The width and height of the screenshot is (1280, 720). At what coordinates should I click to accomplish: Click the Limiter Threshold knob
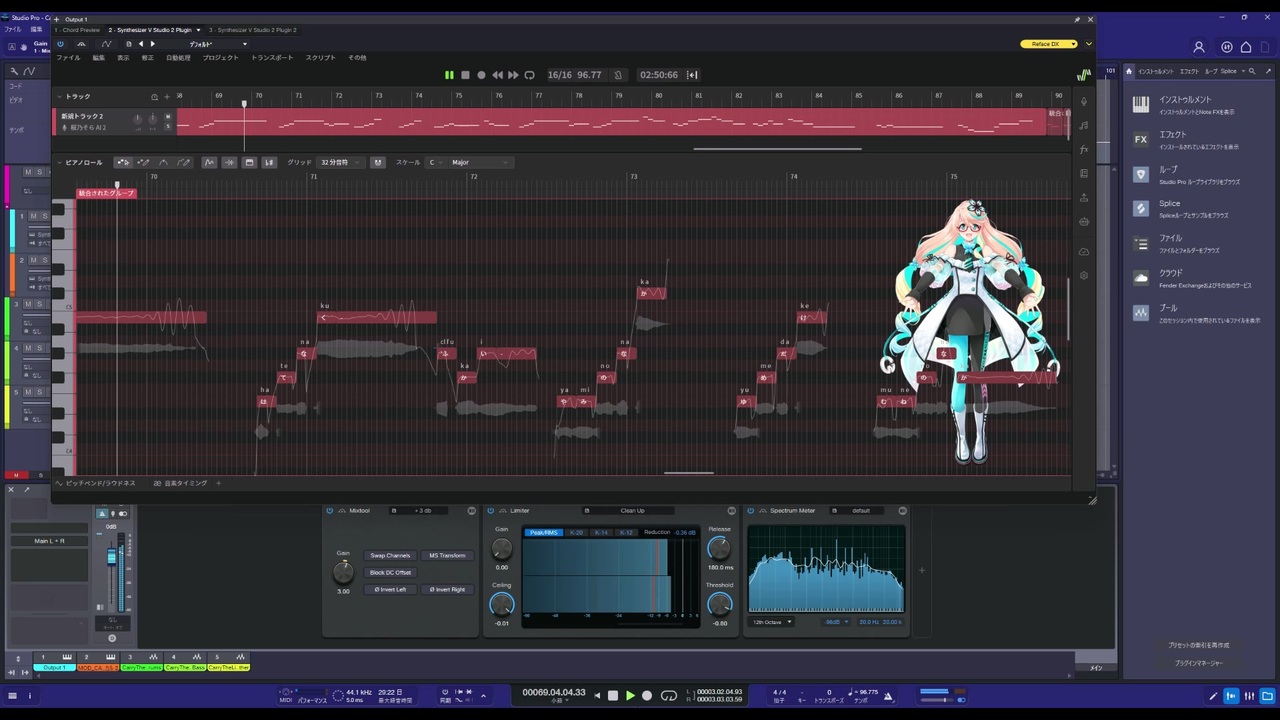point(719,604)
